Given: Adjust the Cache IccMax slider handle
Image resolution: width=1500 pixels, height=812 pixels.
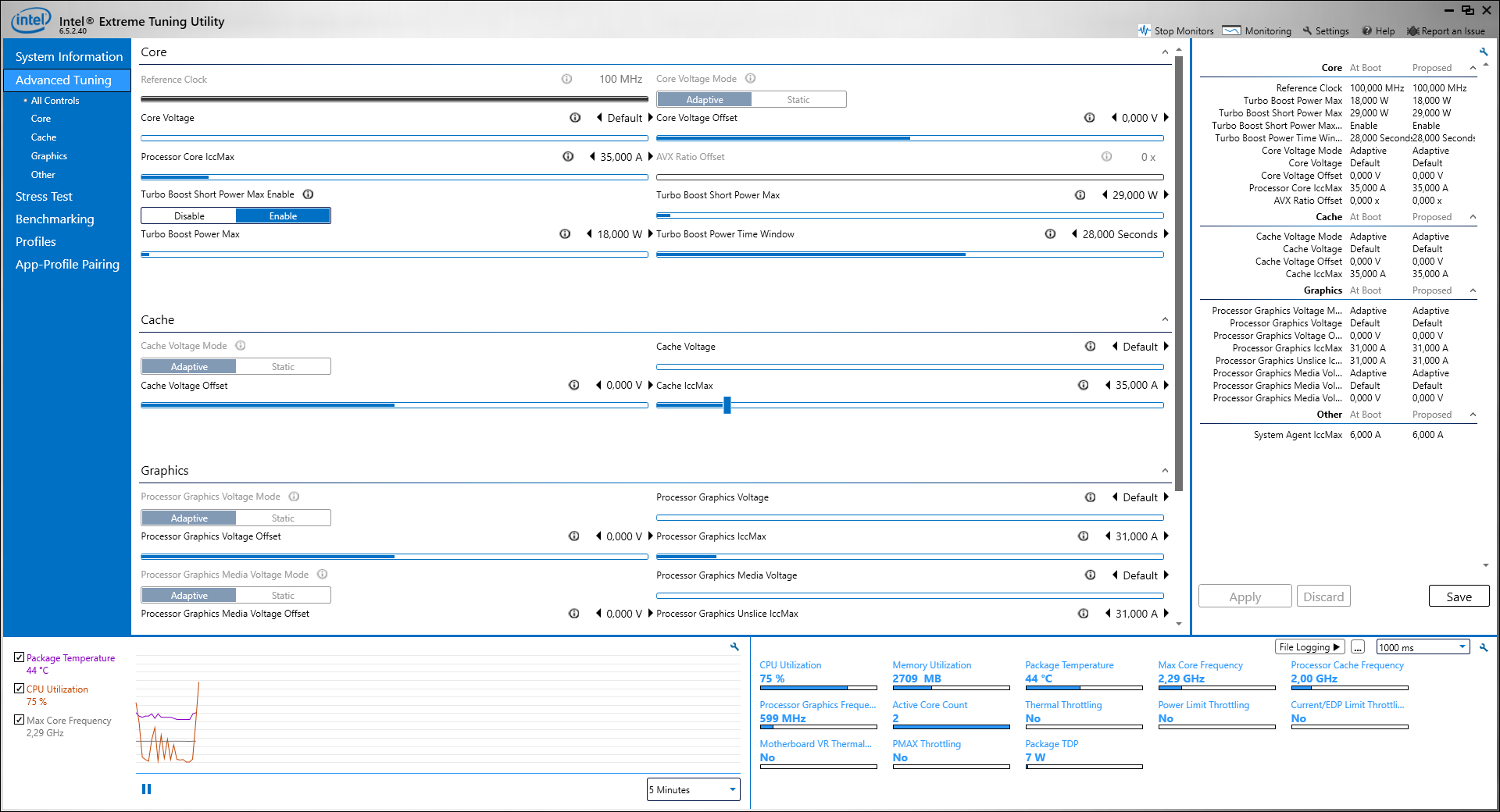Looking at the screenshot, I should point(727,405).
